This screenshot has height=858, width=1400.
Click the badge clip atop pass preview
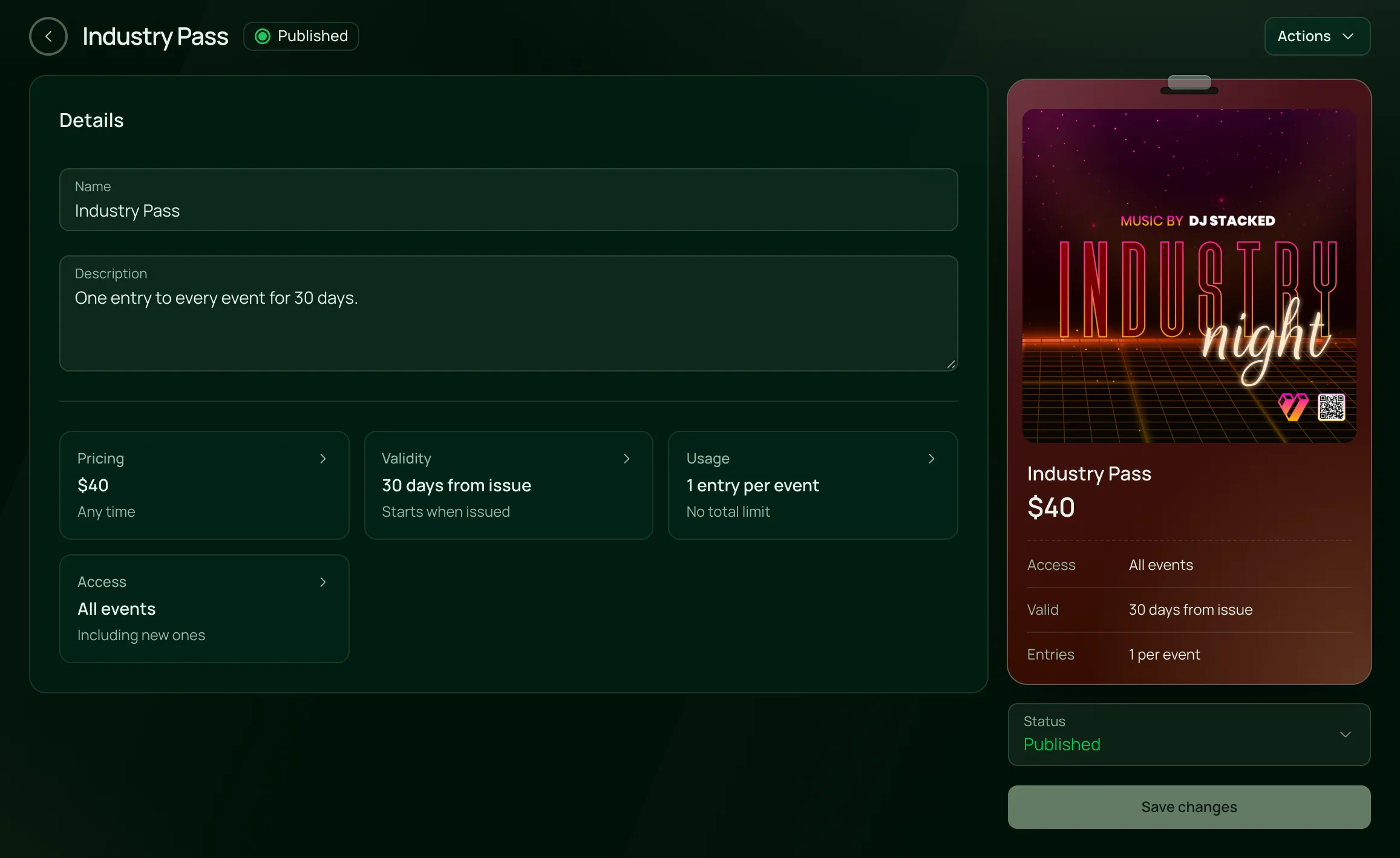click(x=1189, y=84)
